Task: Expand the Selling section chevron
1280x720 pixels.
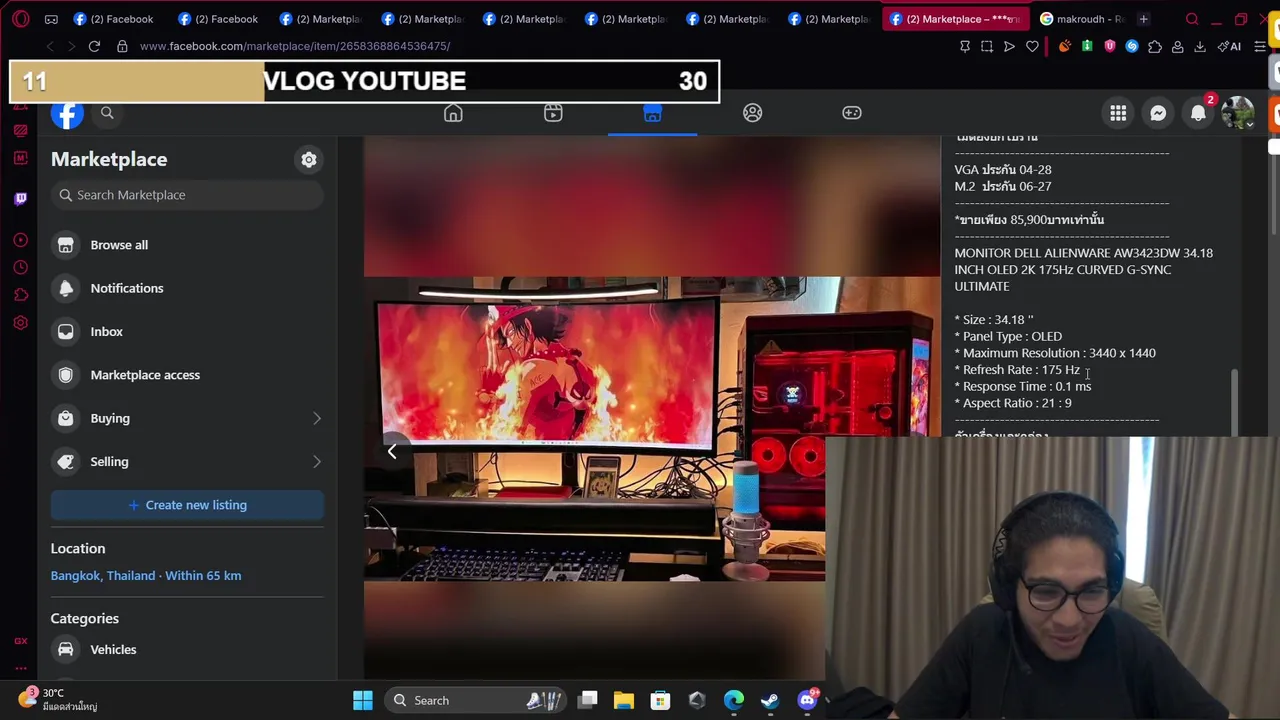Action: pyautogui.click(x=316, y=461)
